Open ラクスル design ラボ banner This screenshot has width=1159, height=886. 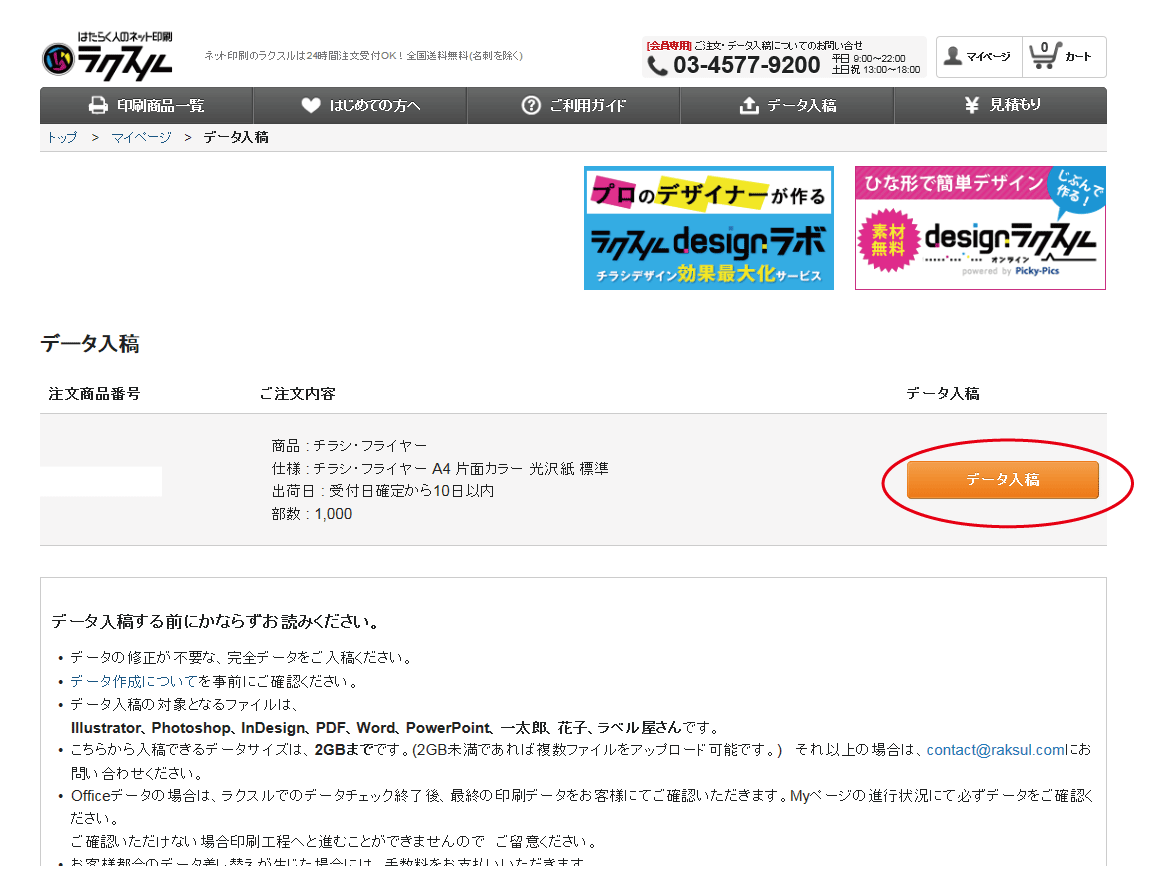pos(709,228)
